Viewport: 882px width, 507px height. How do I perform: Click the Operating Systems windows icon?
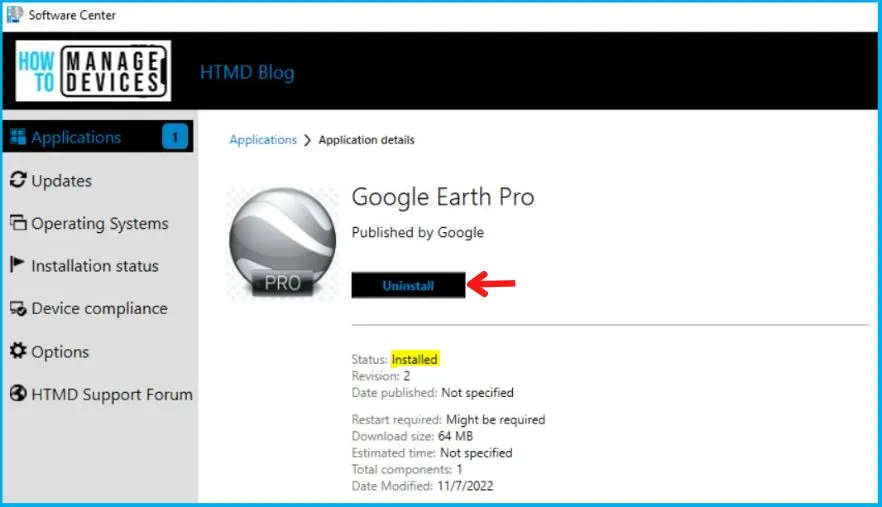point(17,222)
